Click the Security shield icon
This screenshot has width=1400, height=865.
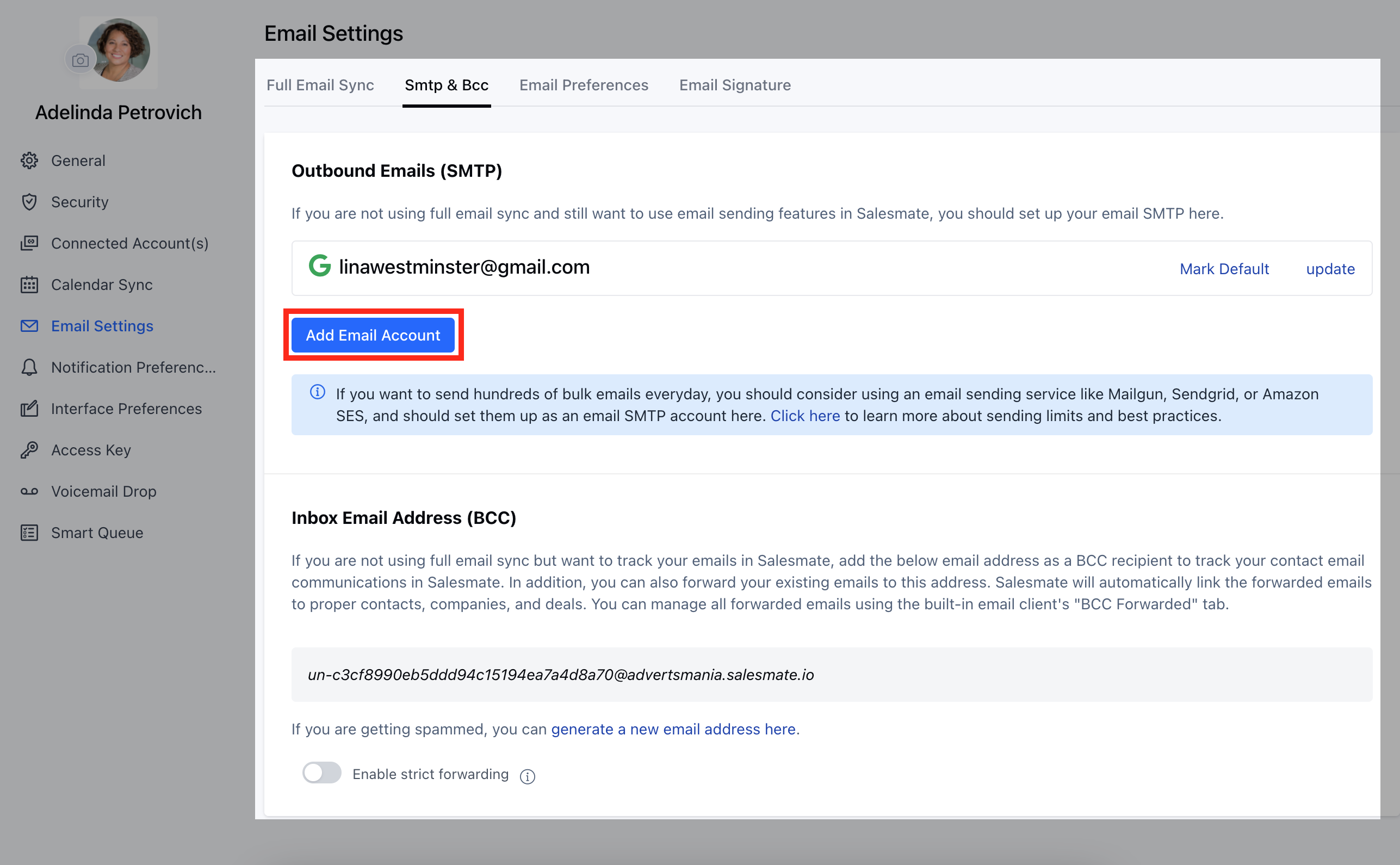click(29, 202)
